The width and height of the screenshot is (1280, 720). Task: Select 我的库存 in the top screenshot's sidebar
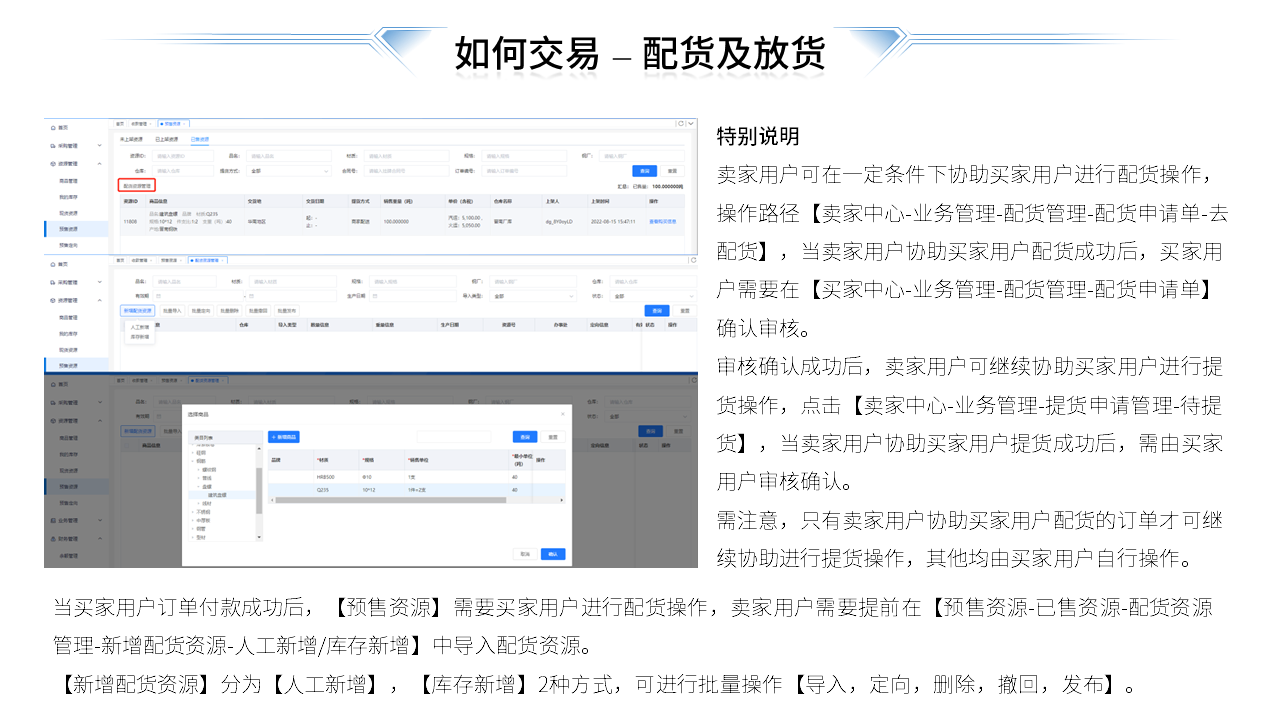click(x=68, y=197)
